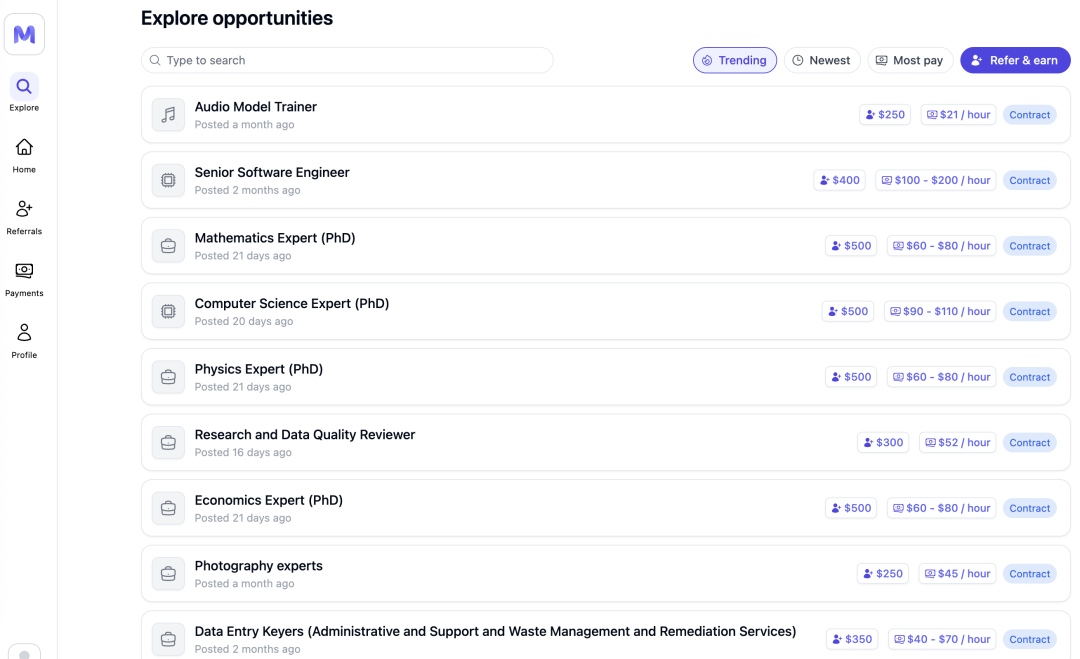Open Profile person icon in sidebar
This screenshot has height=659, width=1080.
pyautogui.click(x=24, y=333)
